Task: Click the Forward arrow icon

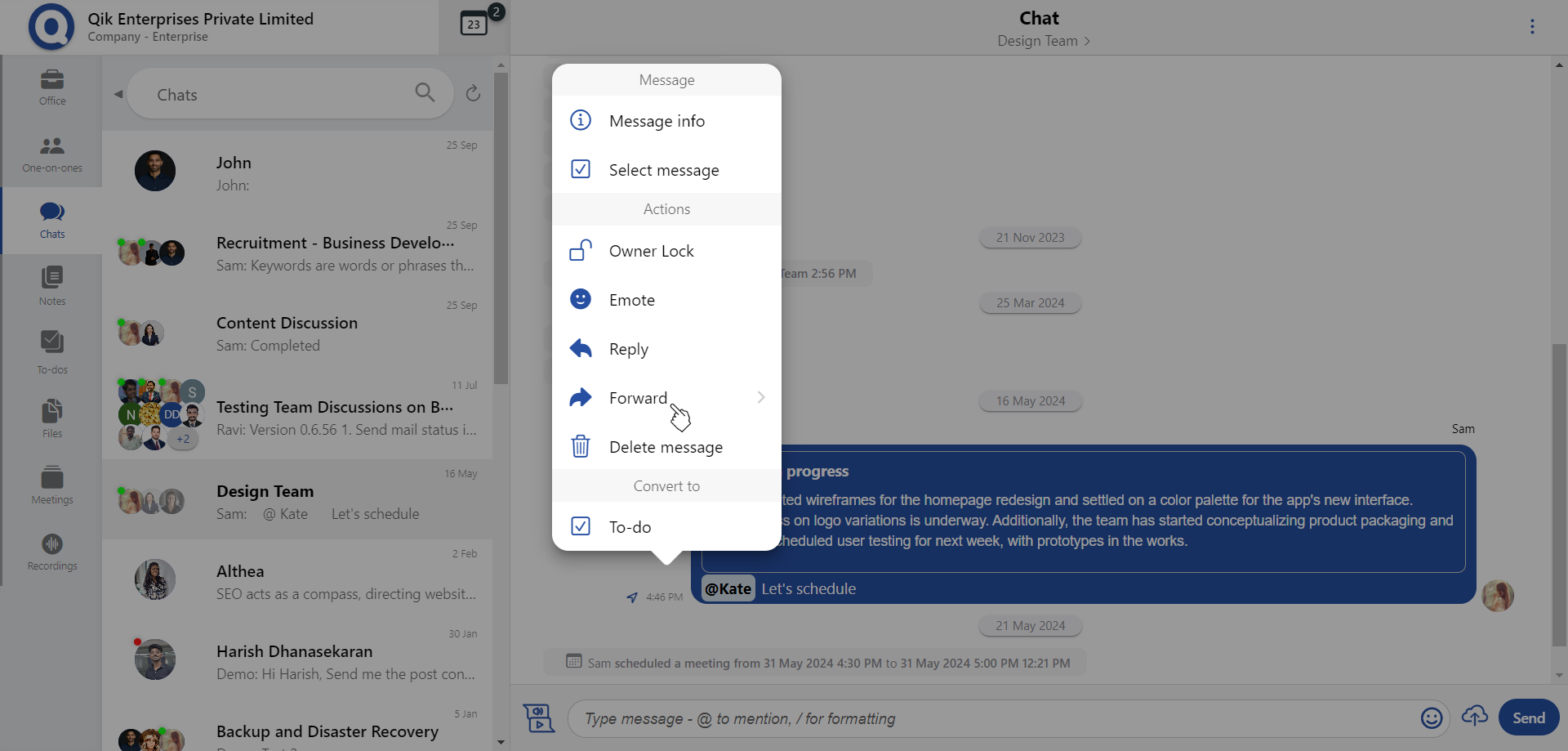Action: [581, 397]
